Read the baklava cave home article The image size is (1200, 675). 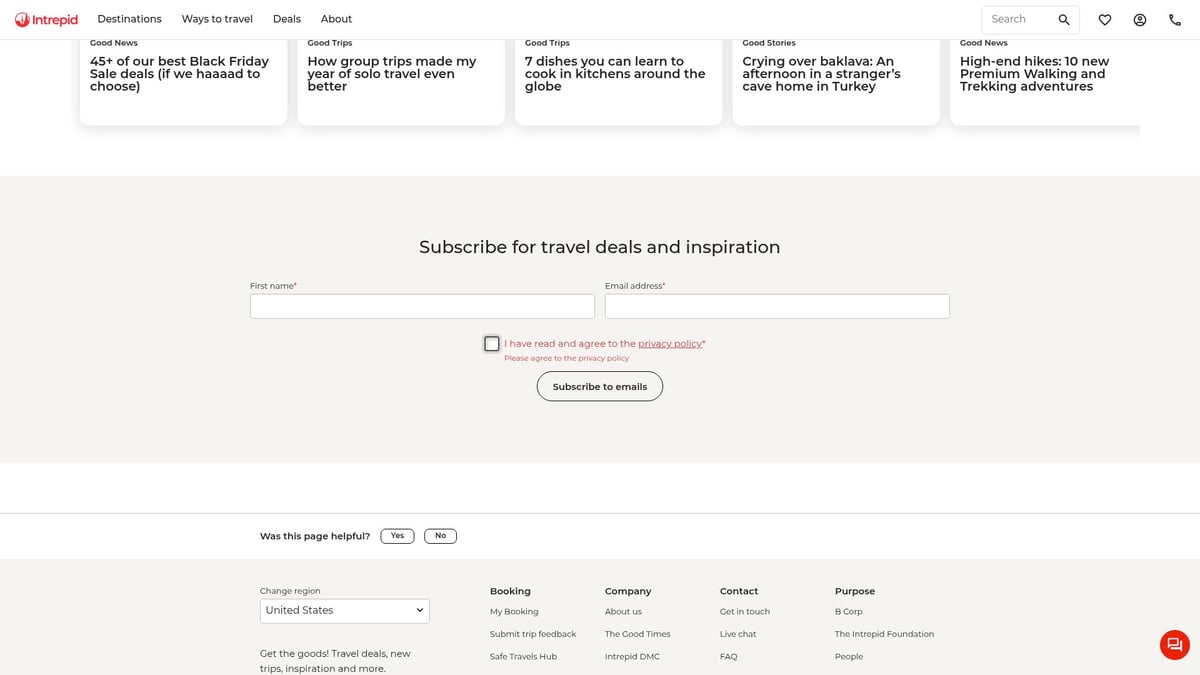(821, 74)
